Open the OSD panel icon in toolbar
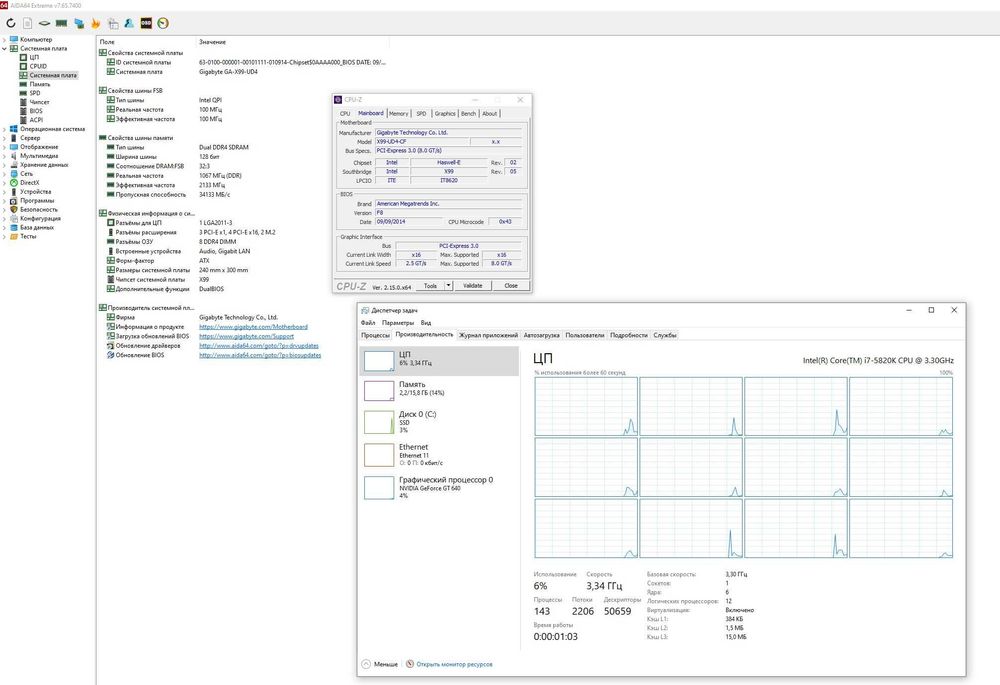The height and width of the screenshot is (685, 1000). pyautogui.click(x=146, y=22)
